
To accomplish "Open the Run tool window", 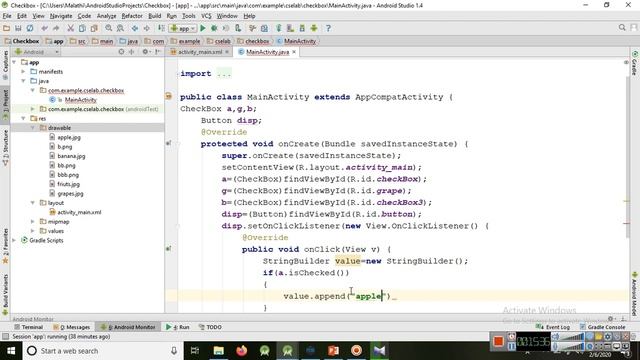I will click(x=178, y=327).
